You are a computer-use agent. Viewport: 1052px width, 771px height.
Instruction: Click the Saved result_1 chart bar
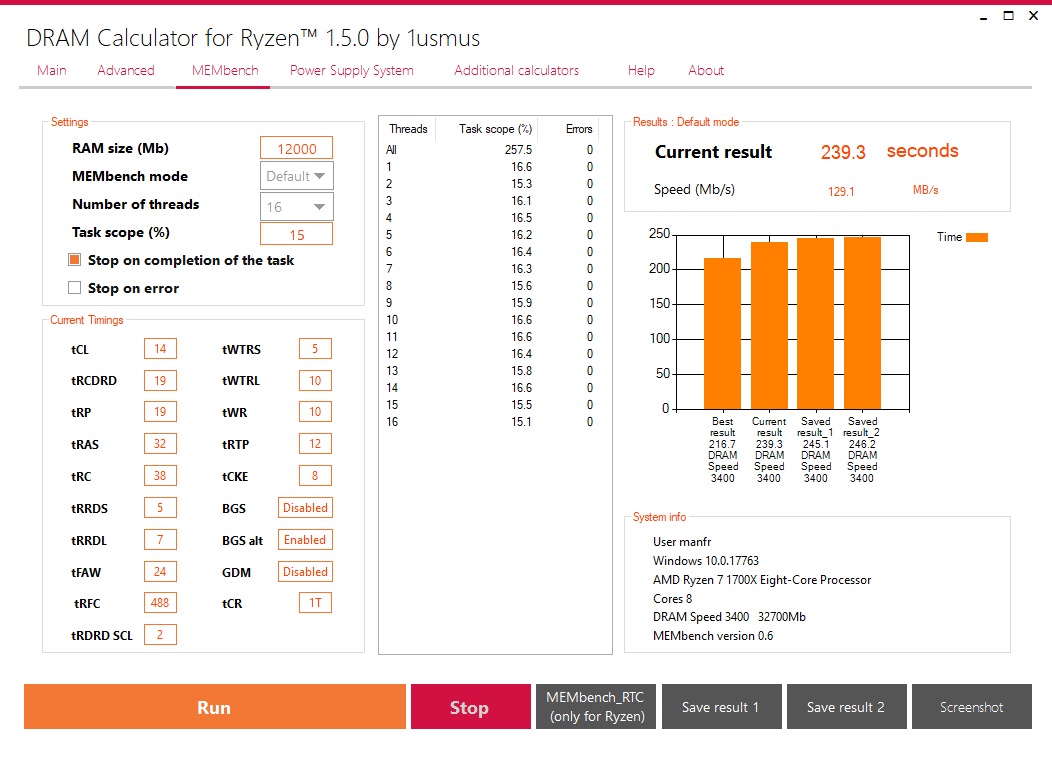816,323
